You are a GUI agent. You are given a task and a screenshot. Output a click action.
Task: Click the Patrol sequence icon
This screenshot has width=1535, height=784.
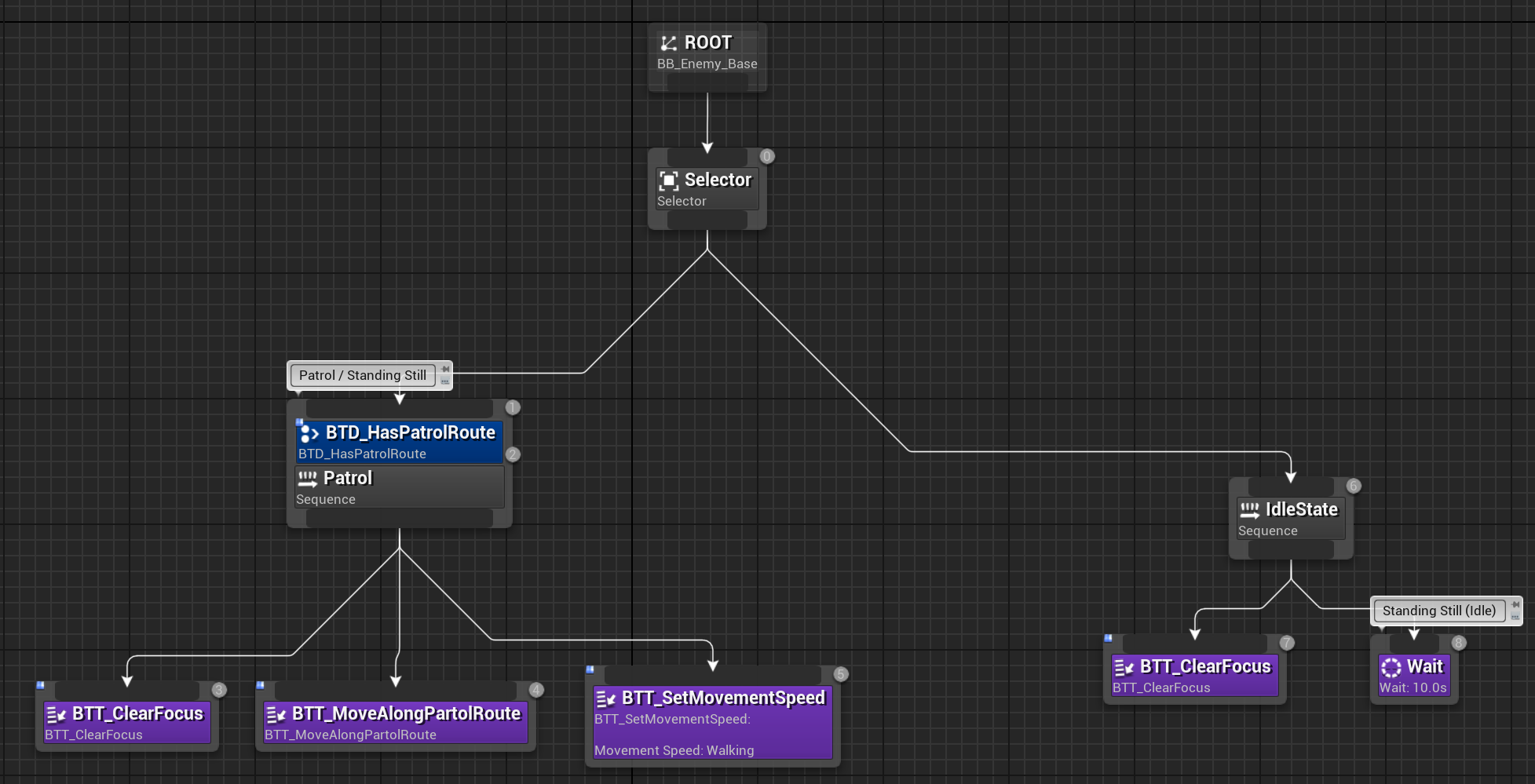308,479
